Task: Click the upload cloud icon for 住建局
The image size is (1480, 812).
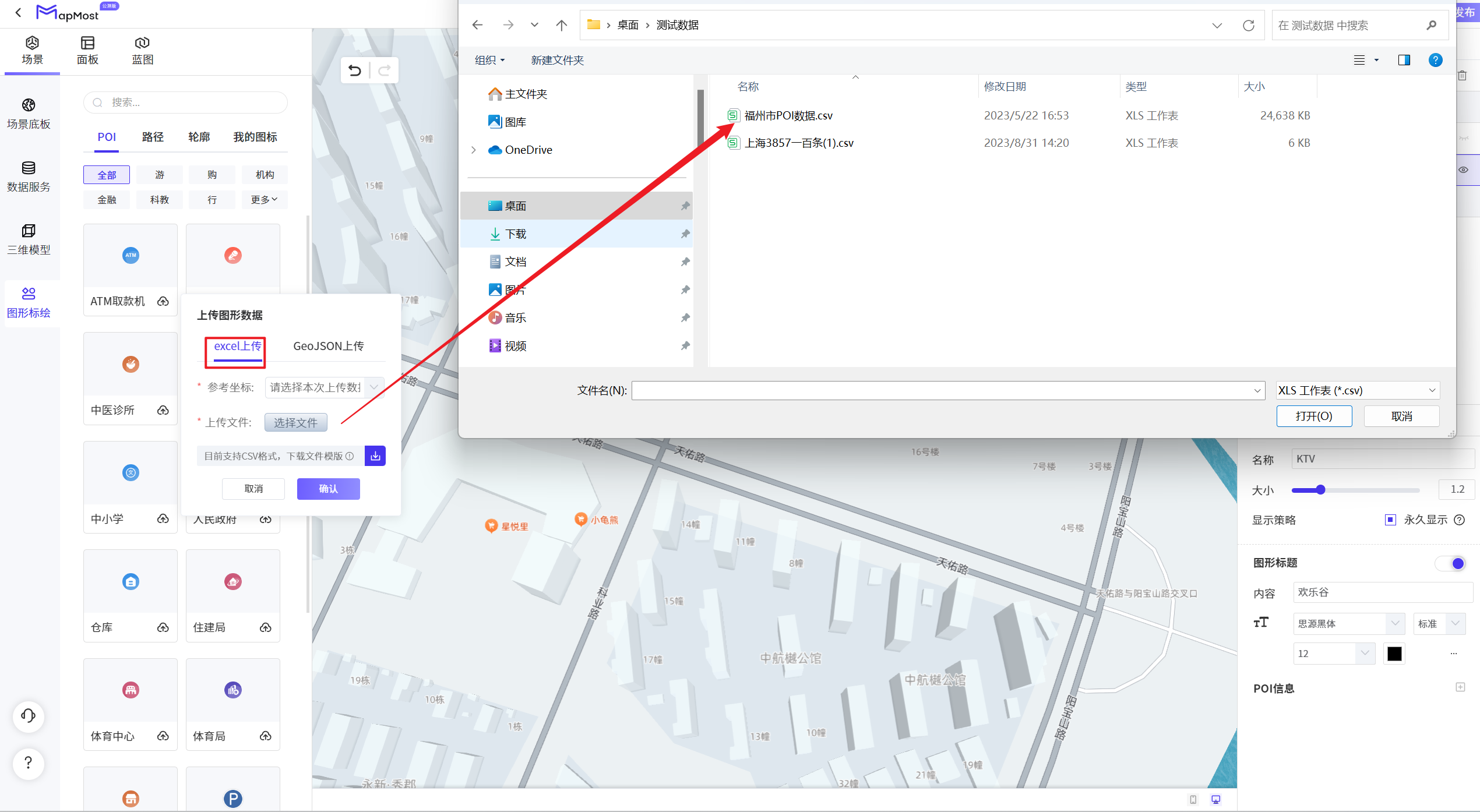Action: click(x=266, y=627)
